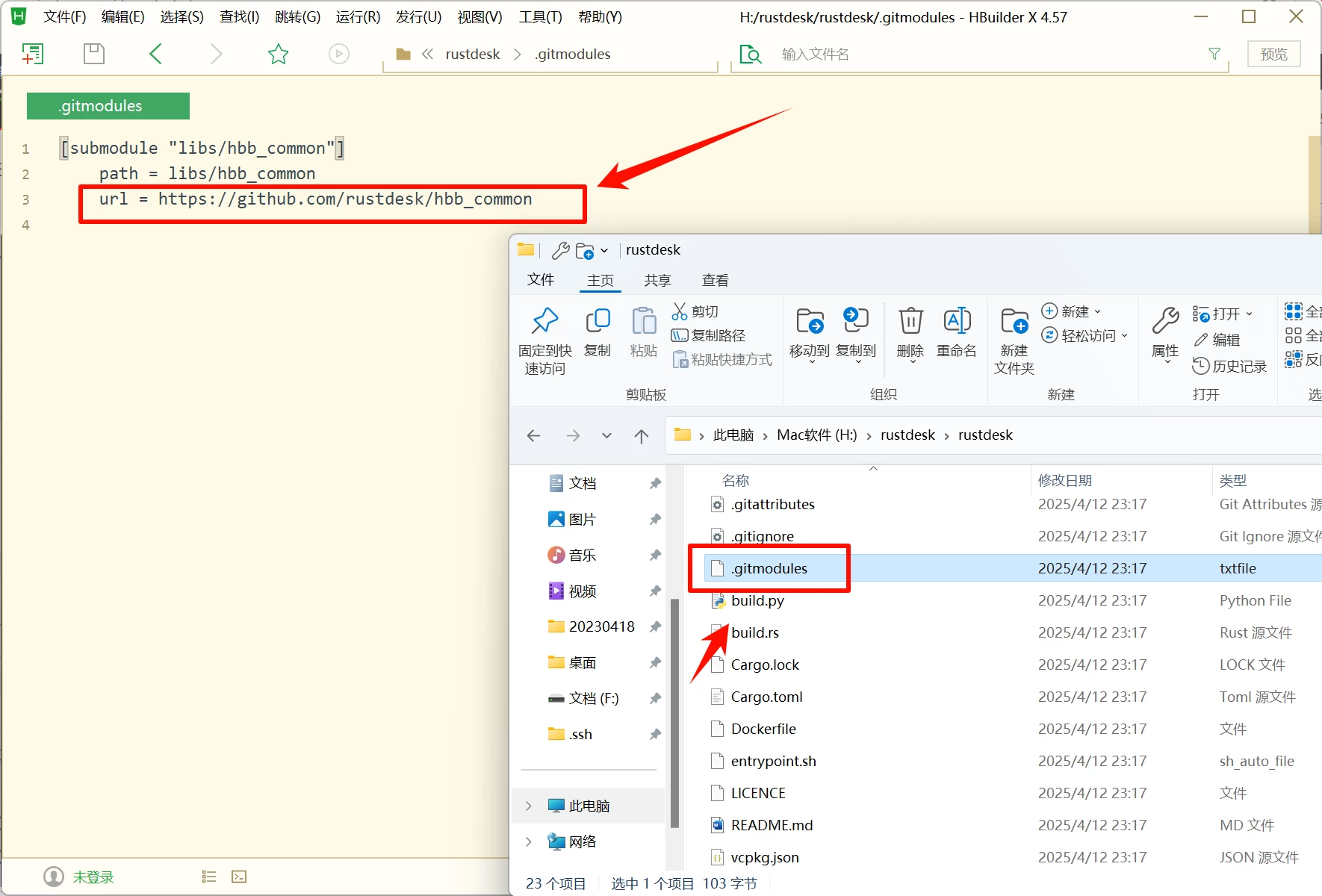Switch to the View tab in Explorer
This screenshot has height=896, width=1322.
pos(715,280)
